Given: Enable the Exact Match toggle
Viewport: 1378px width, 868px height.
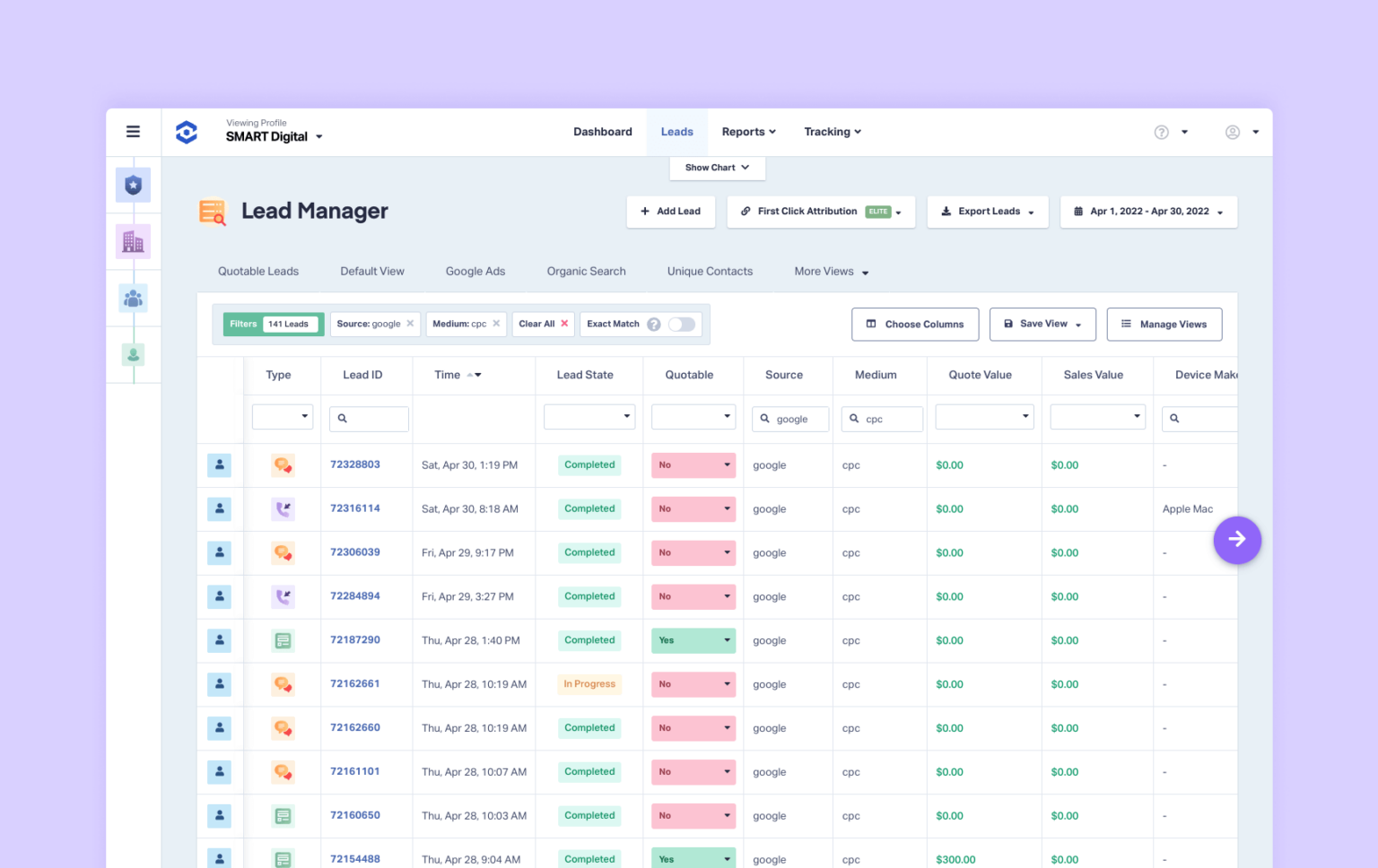Looking at the screenshot, I should point(682,324).
